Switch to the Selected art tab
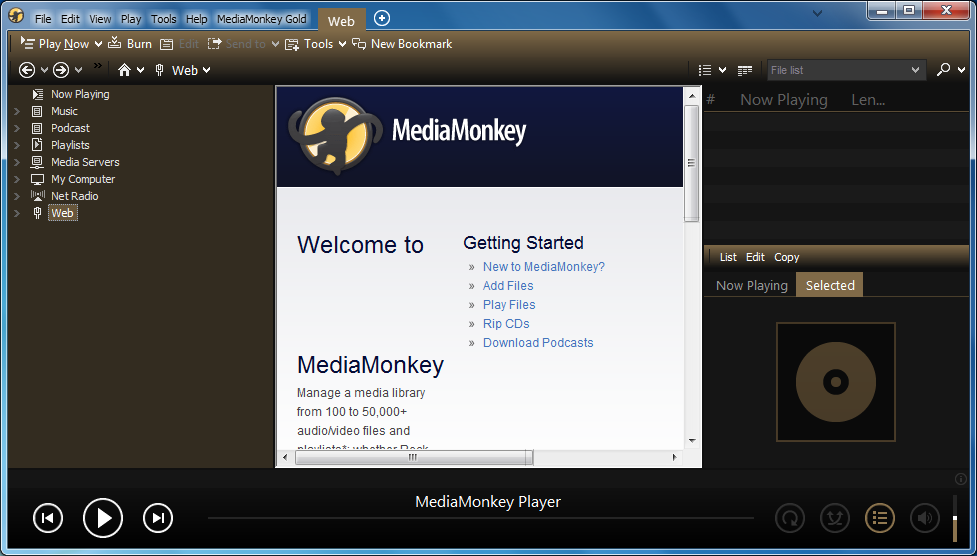This screenshot has width=977, height=556. coord(830,285)
